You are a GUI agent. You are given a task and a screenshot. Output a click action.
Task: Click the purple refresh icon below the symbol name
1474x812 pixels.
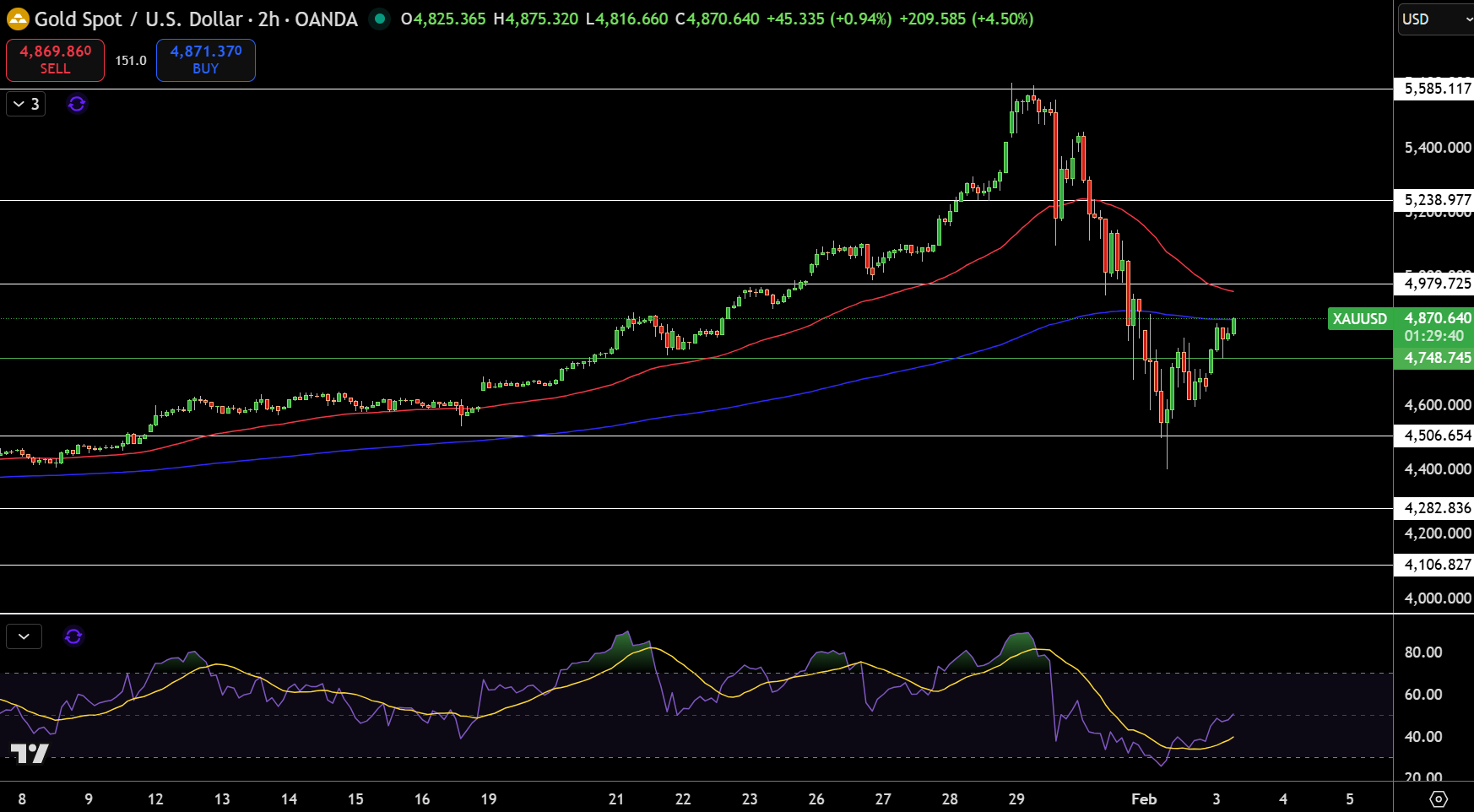pos(77,104)
